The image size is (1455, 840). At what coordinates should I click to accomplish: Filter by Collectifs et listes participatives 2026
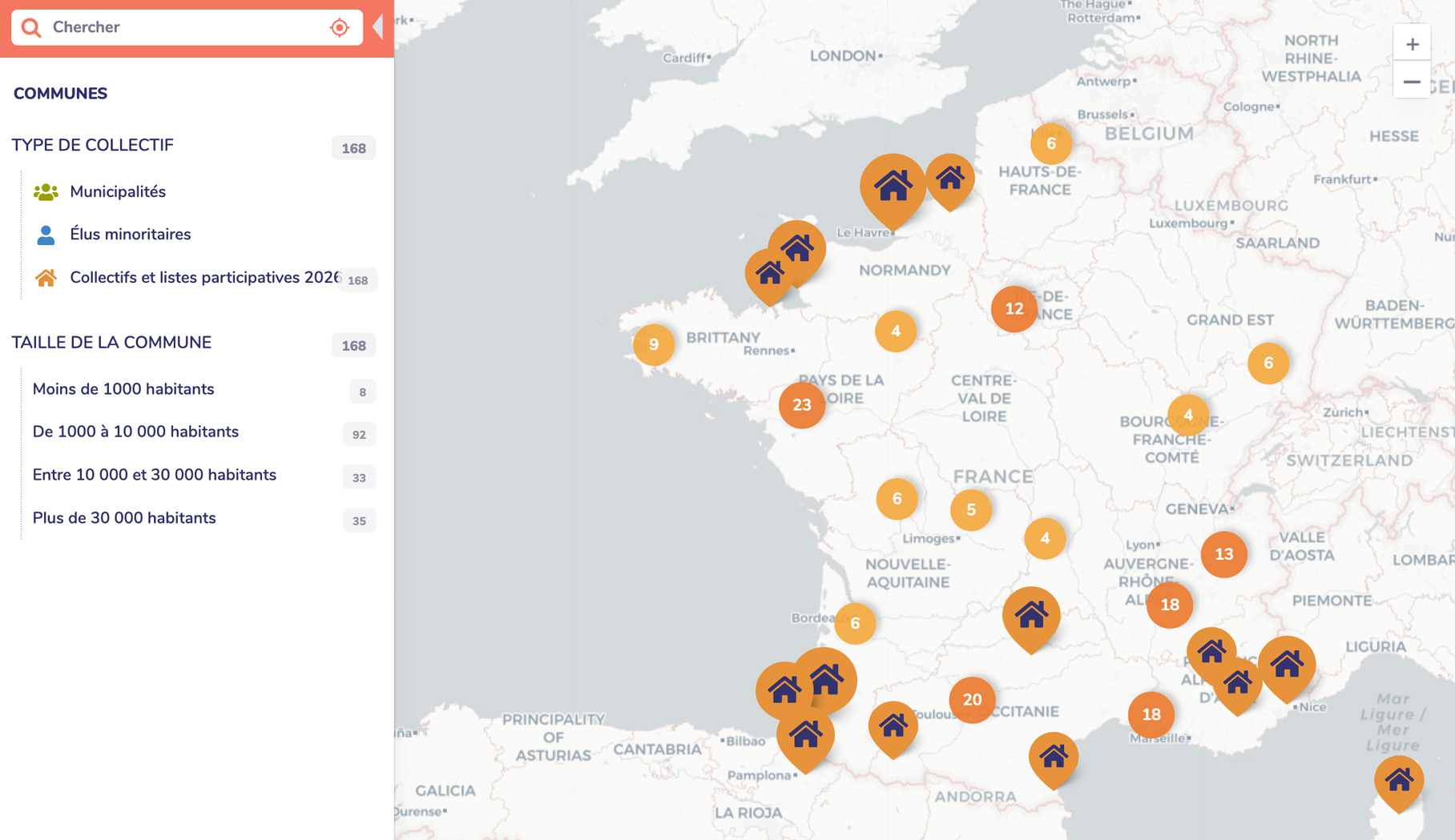(204, 278)
